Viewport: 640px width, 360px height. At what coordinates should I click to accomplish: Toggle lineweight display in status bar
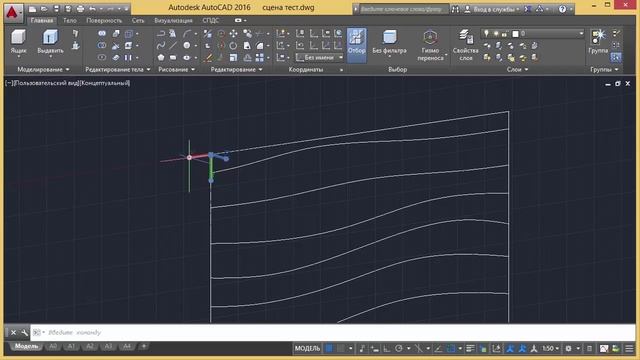470,349
